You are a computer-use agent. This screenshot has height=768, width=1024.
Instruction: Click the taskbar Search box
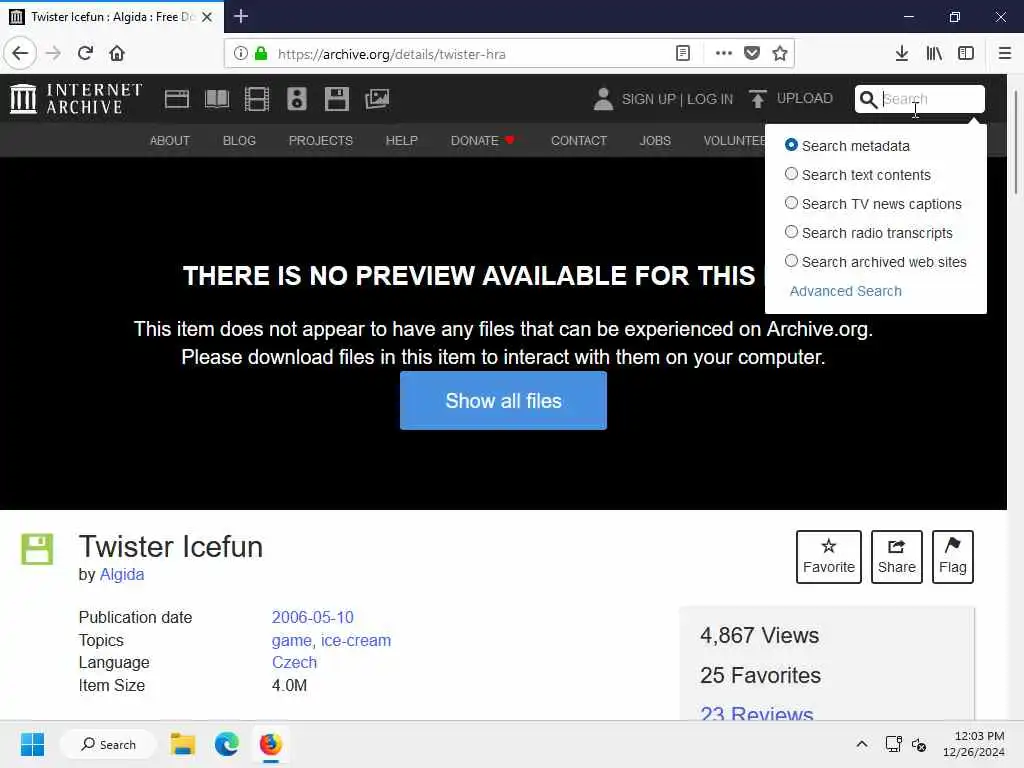[x=108, y=744]
